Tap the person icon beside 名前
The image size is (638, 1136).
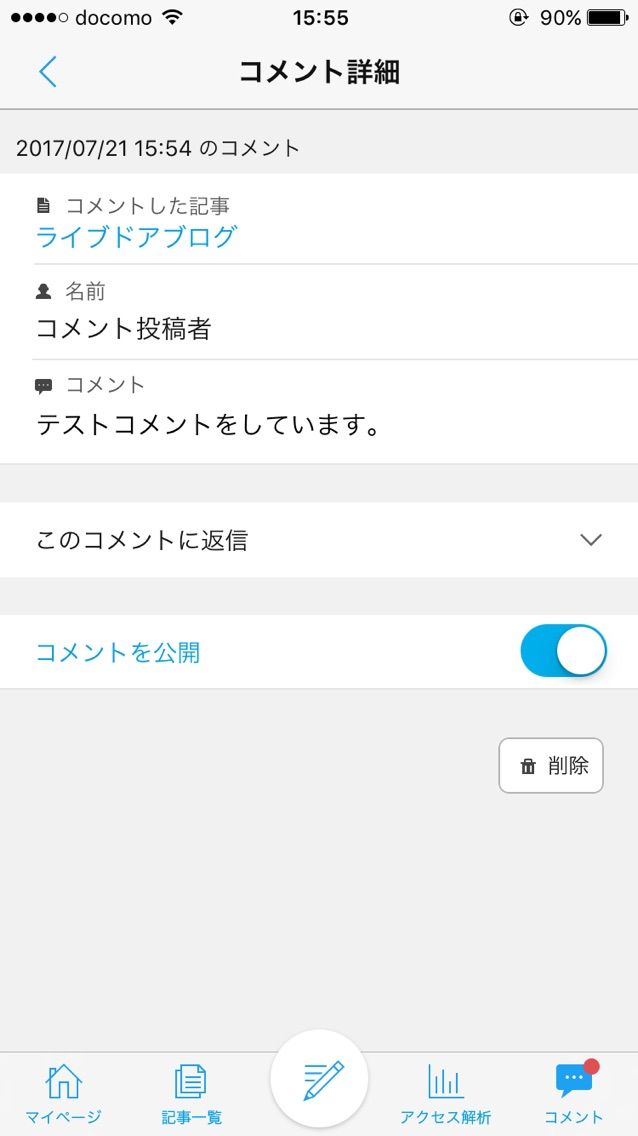pyautogui.click(x=43, y=291)
